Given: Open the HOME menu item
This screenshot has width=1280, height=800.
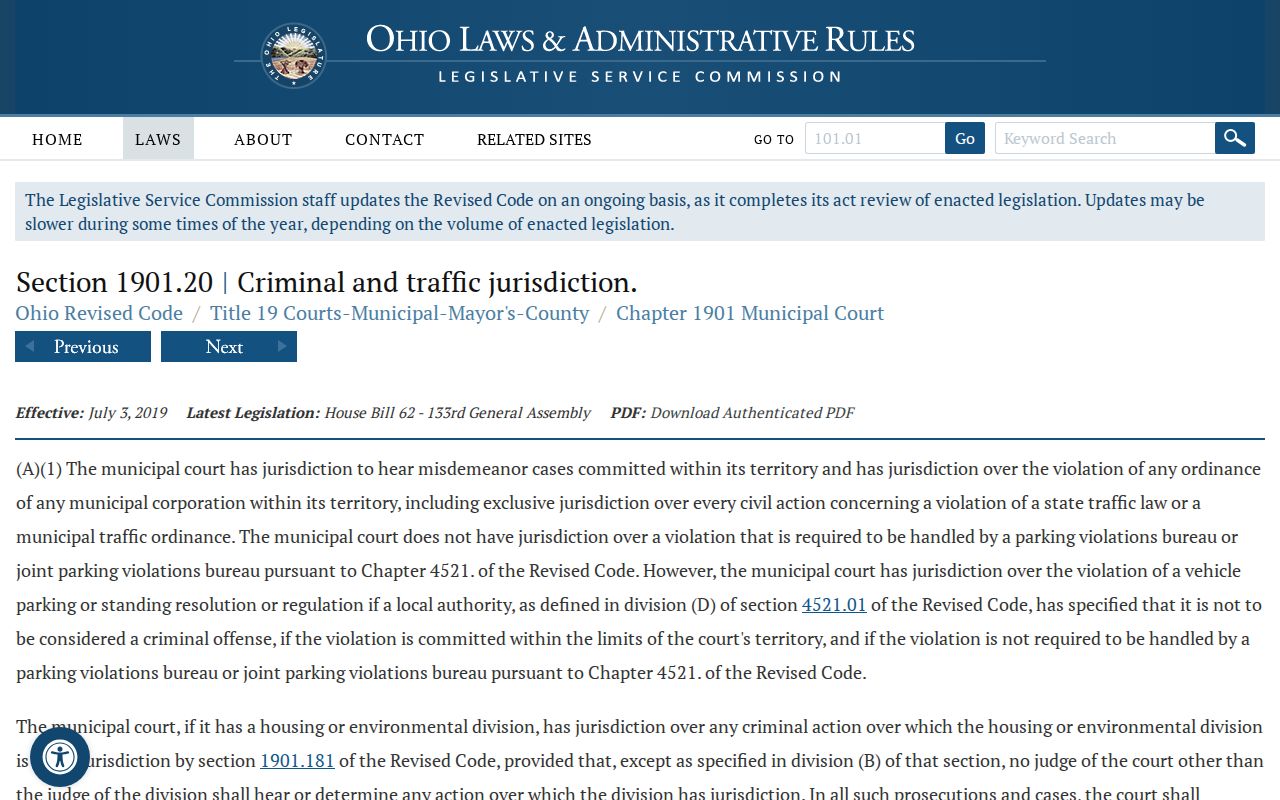Looking at the screenshot, I should (57, 139).
